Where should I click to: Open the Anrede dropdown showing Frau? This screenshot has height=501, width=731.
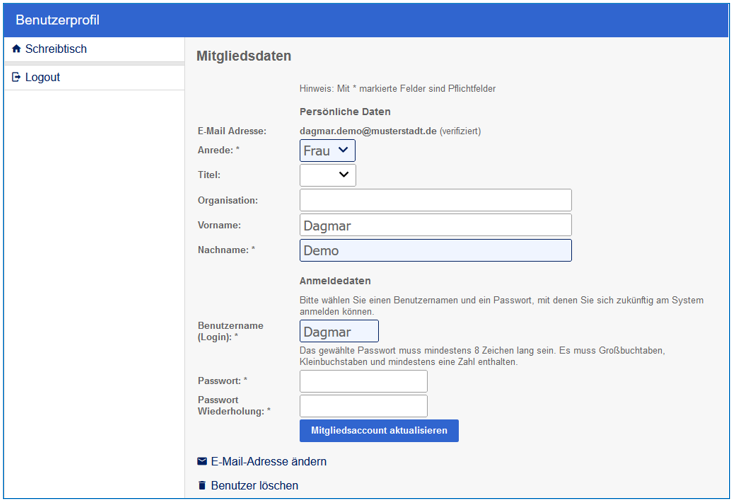pyautogui.click(x=327, y=150)
